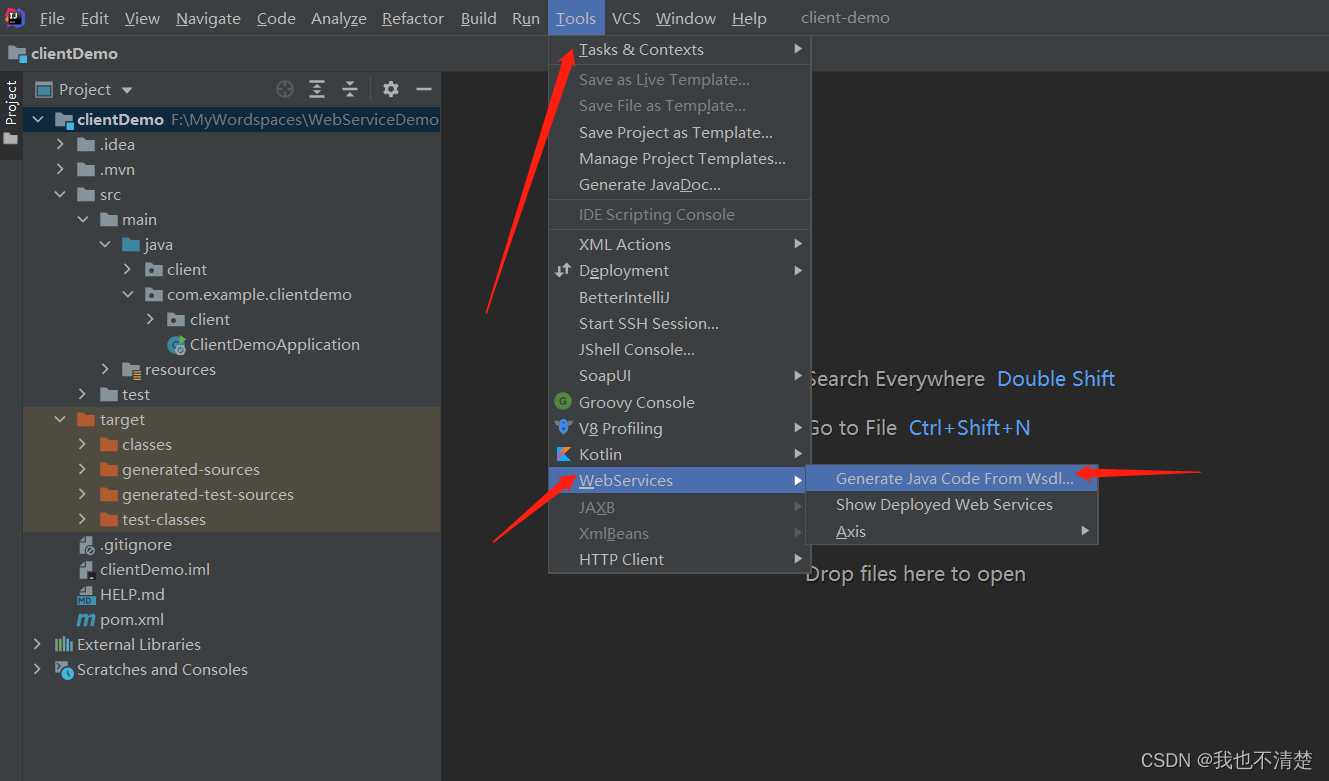Click the External Libraries icon
Screen dimensions: 1329x781
64,644
